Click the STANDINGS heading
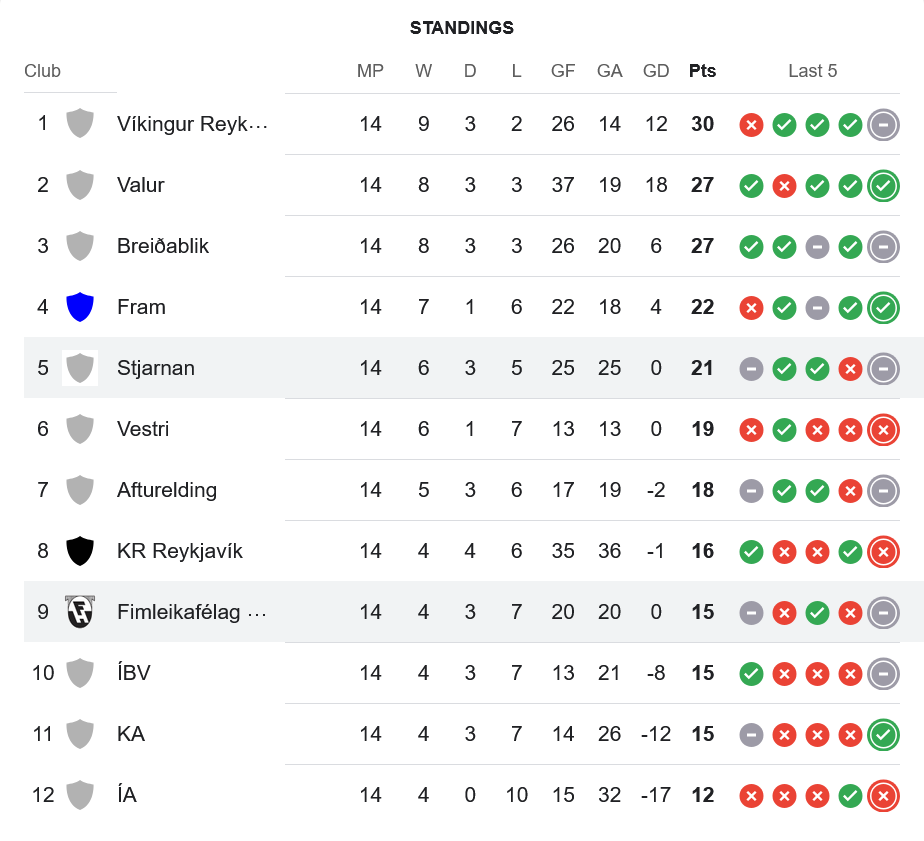The height and width of the screenshot is (841, 924). click(462, 28)
